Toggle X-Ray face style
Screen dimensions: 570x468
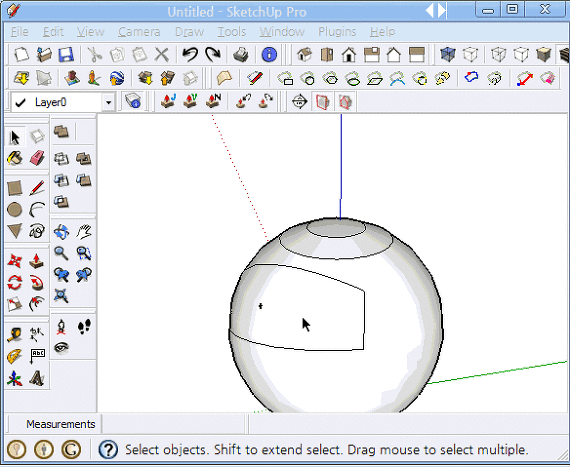click(x=447, y=55)
